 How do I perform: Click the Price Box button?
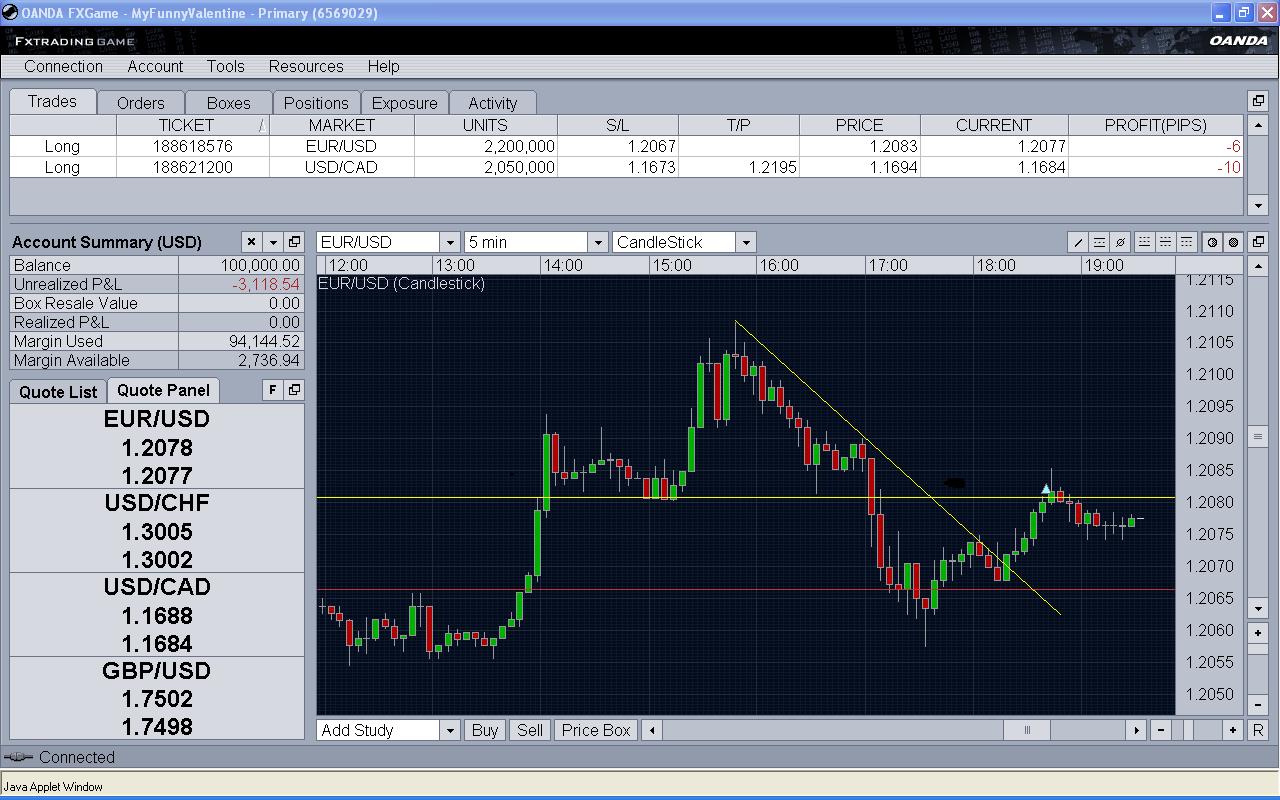[596, 730]
